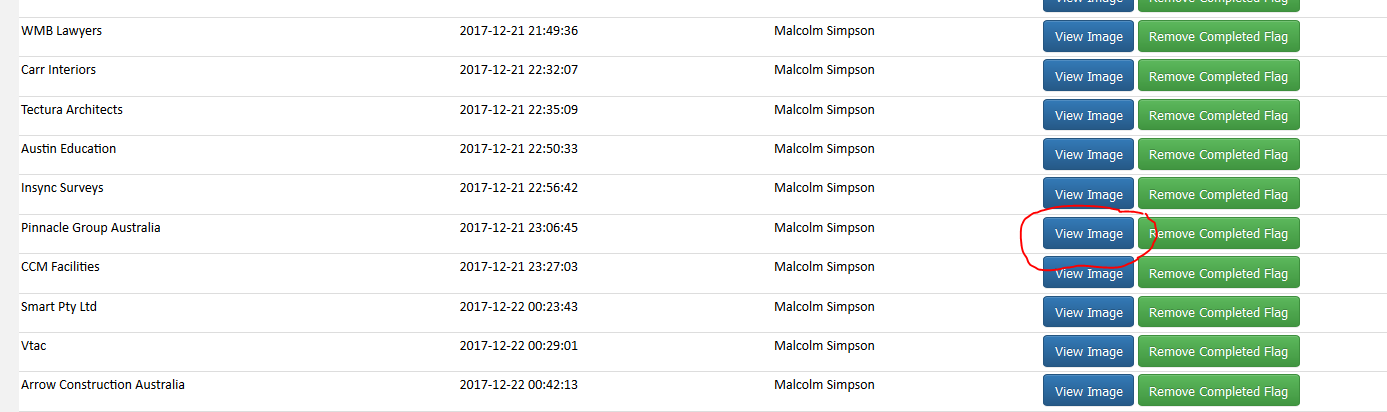This screenshot has height=412, width=1387.
Task: Open circled View Image for Pinnacle Group Australia
Action: pos(1088,234)
